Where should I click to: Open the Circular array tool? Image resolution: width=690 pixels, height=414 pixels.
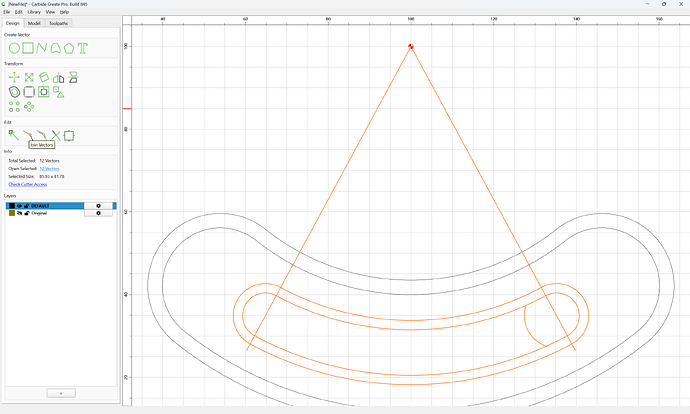coord(29,106)
